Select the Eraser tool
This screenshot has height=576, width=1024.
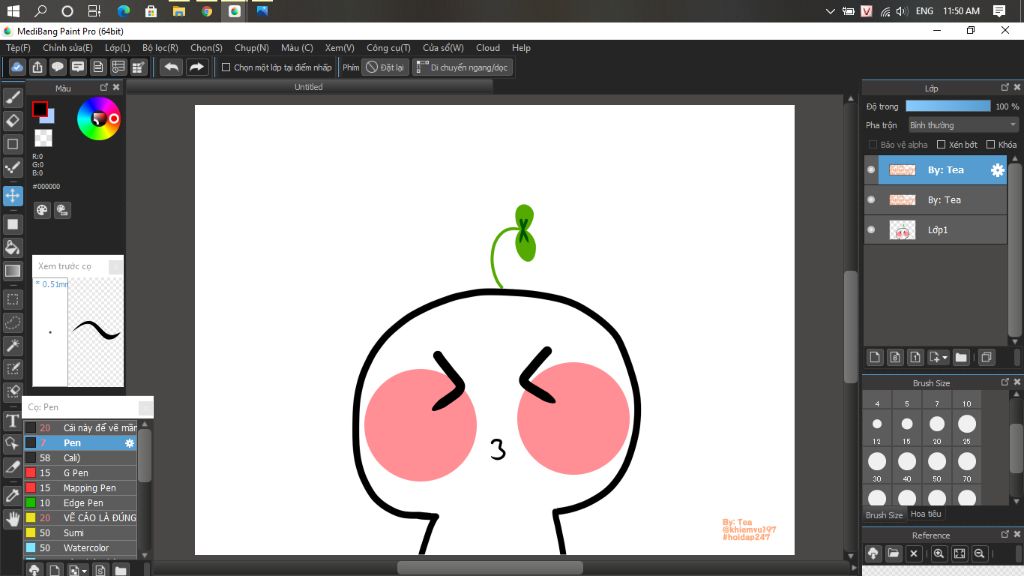point(12,121)
